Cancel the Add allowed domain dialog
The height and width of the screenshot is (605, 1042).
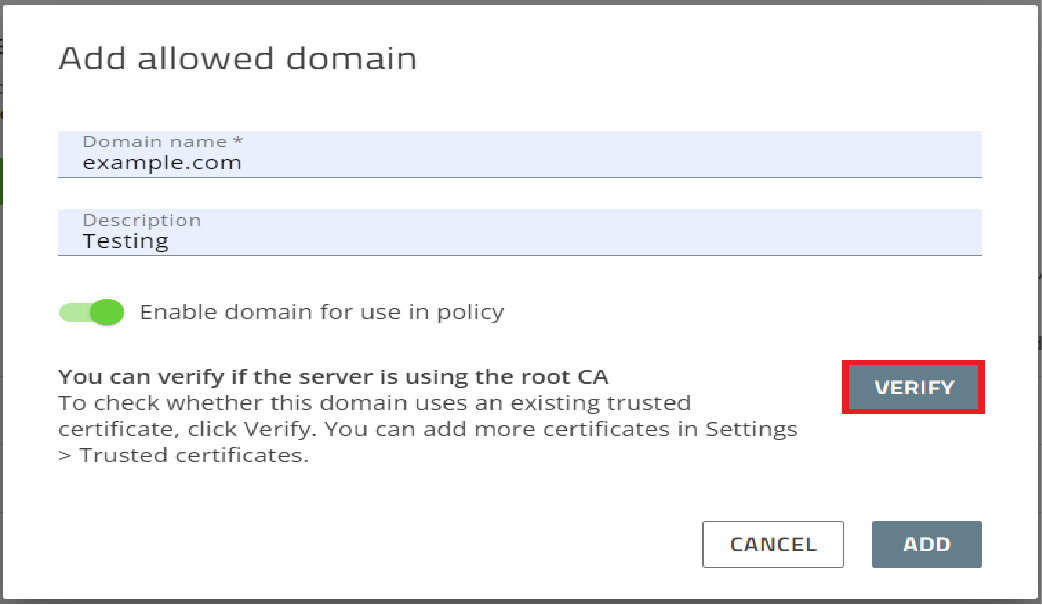point(773,544)
